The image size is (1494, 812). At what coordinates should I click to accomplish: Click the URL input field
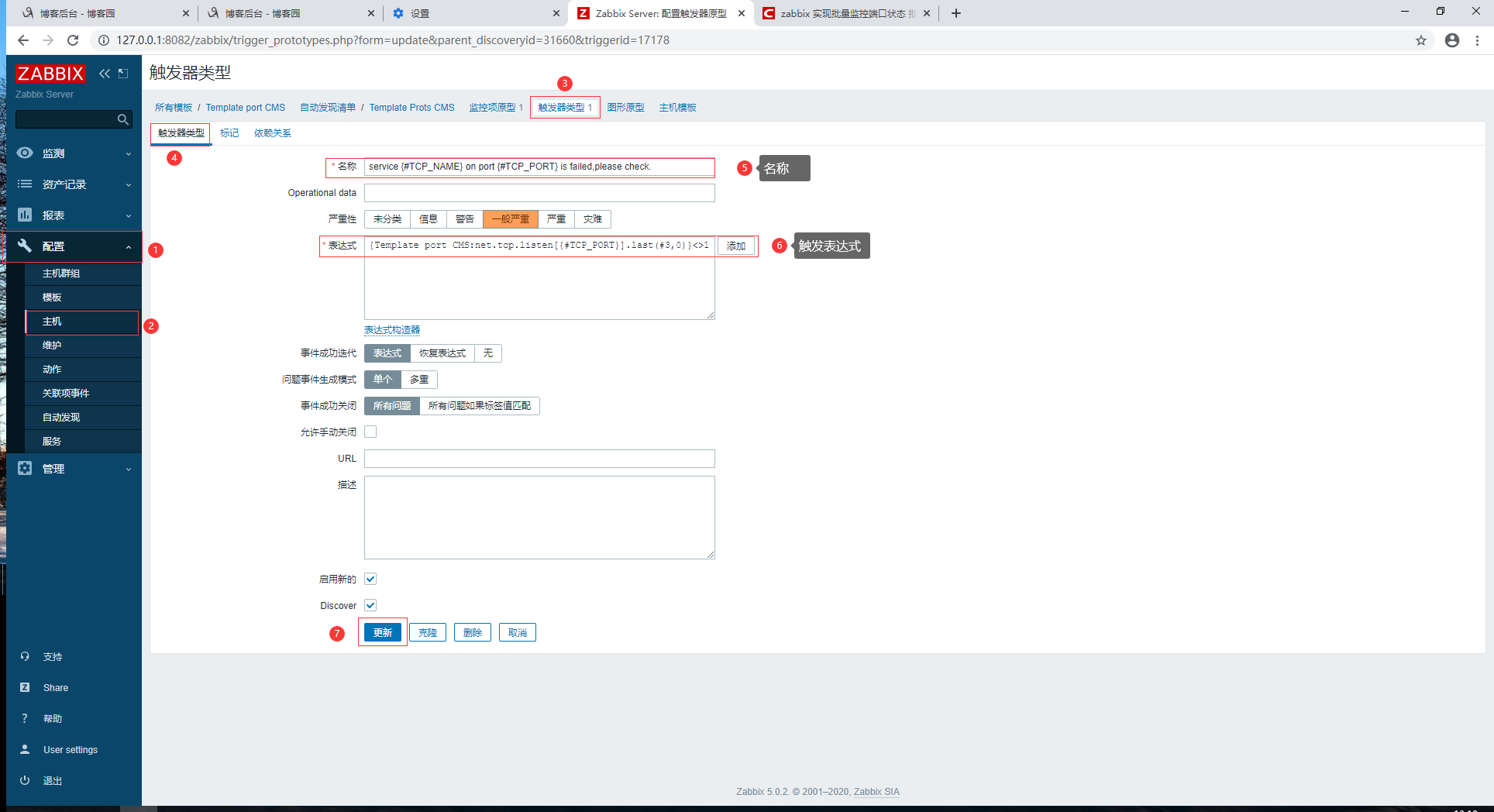539,459
